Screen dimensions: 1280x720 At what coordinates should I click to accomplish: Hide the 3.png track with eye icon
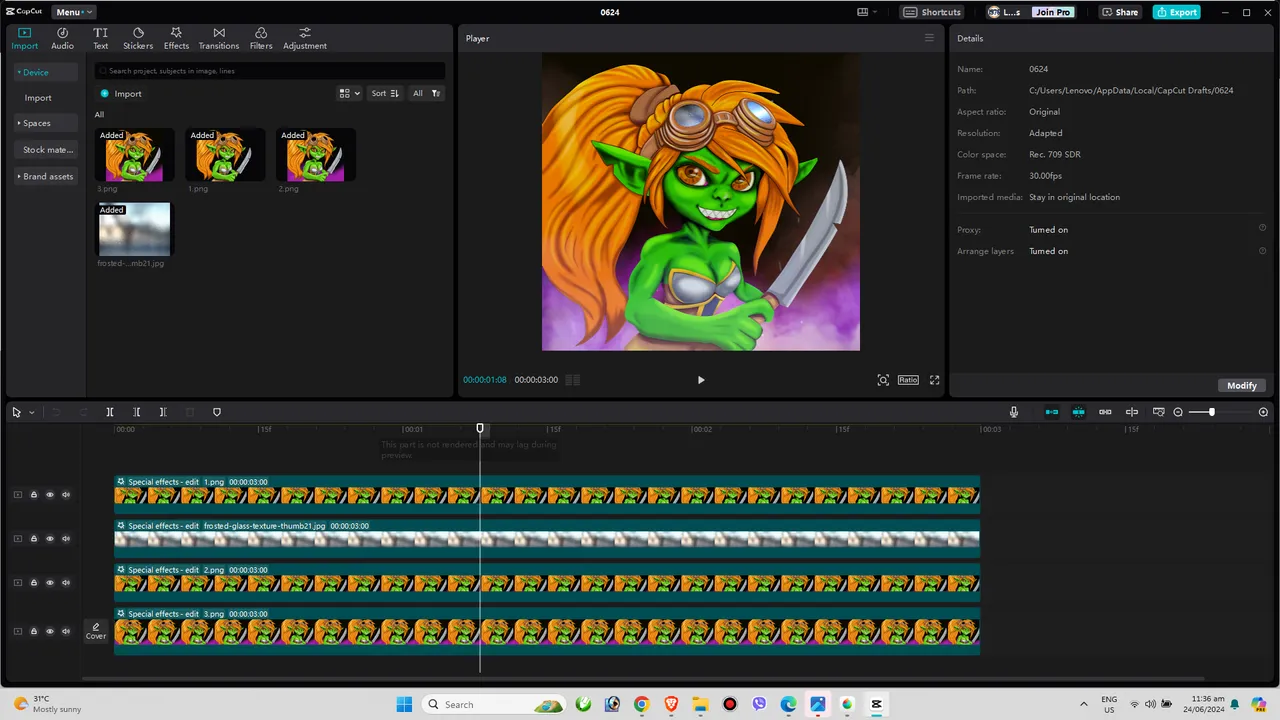pos(50,631)
